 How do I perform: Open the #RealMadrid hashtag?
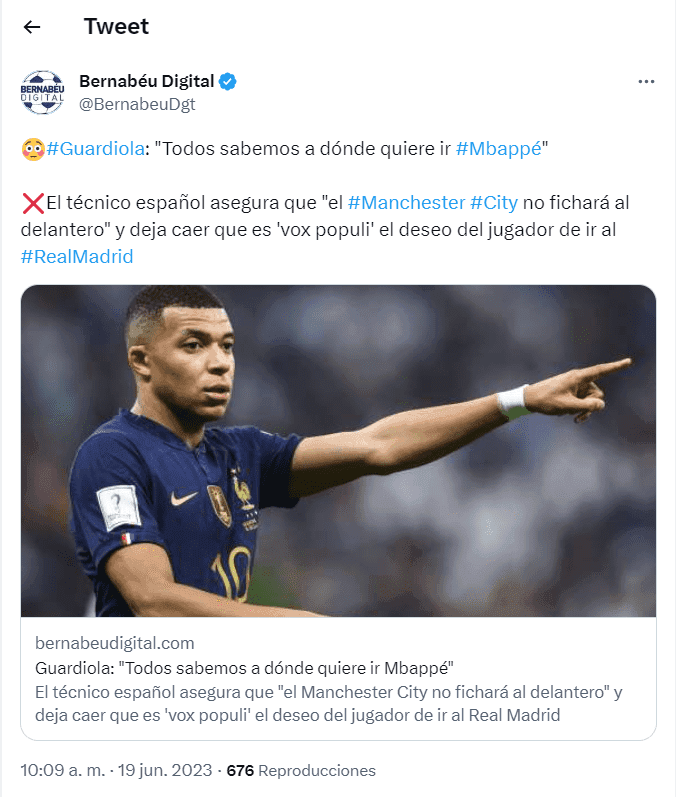coord(77,257)
